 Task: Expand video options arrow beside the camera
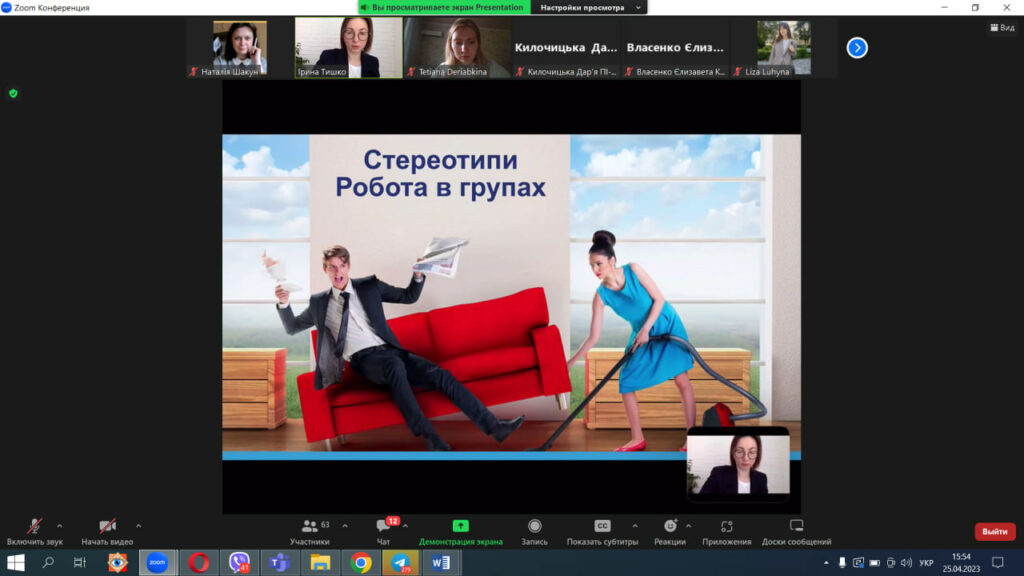[x=138, y=525]
